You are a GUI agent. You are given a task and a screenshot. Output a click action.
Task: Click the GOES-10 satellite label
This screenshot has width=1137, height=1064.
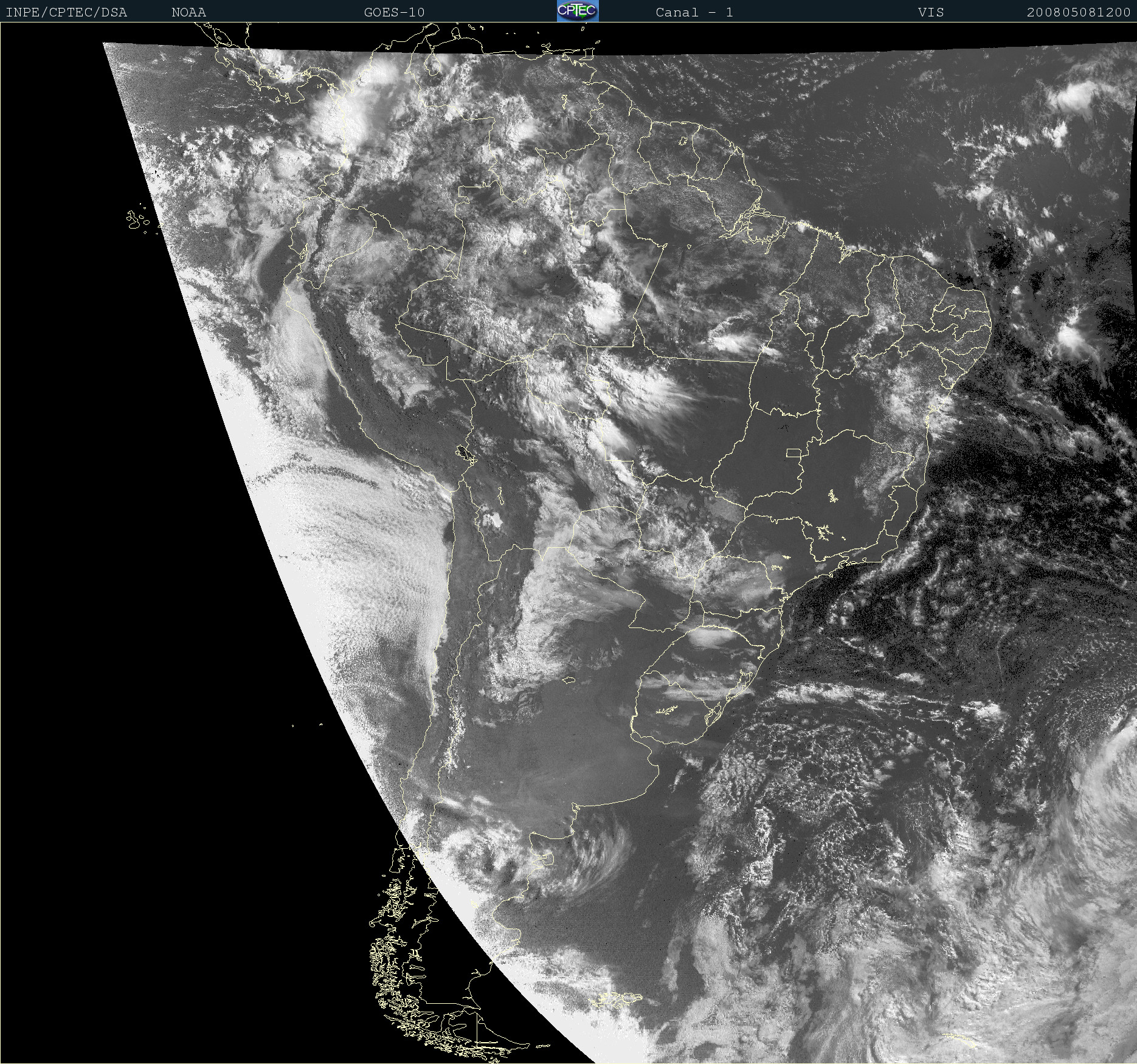(x=394, y=12)
